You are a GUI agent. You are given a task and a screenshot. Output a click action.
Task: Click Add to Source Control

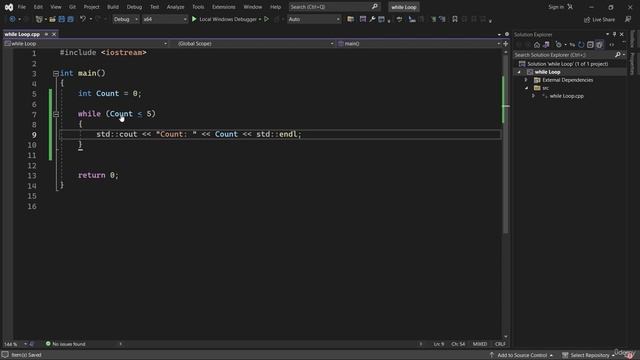(x=522, y=355)
